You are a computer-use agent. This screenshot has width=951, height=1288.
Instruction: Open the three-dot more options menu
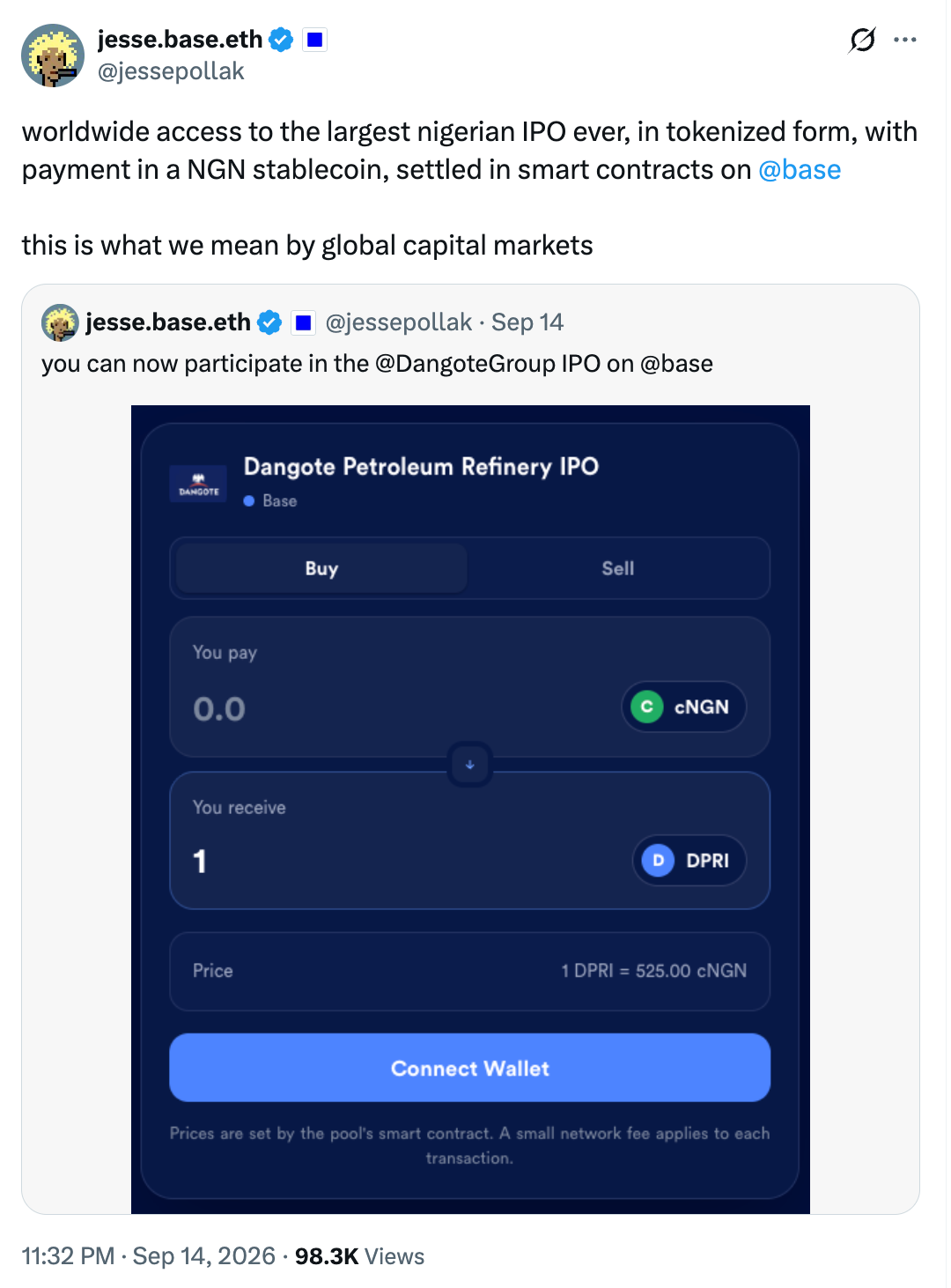905,40
